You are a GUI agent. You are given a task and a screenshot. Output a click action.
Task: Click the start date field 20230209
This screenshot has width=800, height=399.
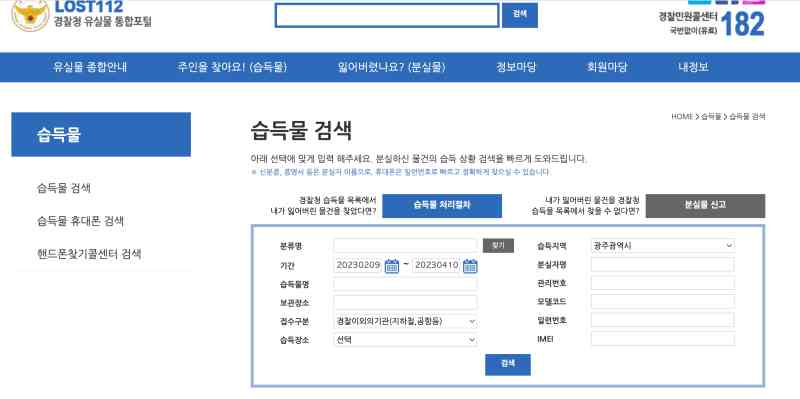(x=358, y=266)
